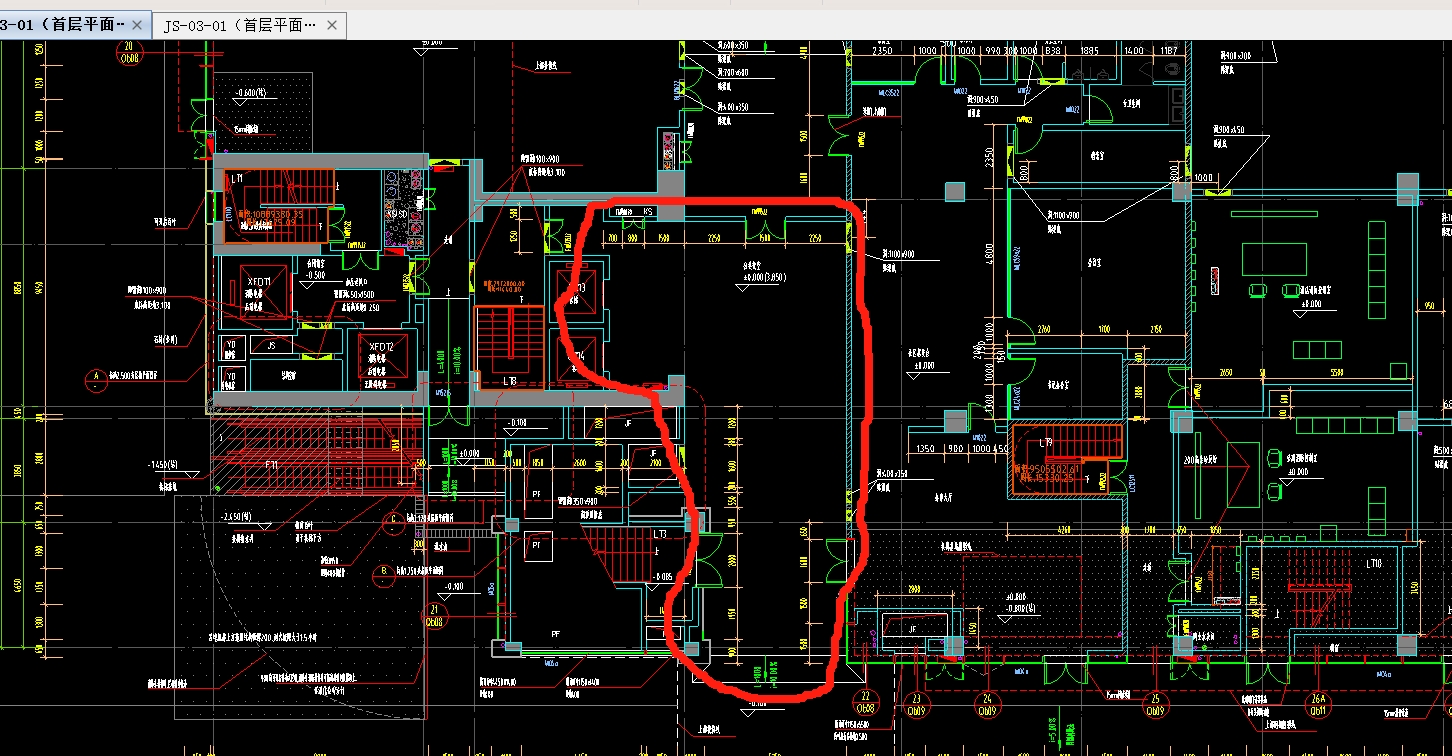Viewport: 1452px width, 756px height.
Task: Click the FT1 ramp label
Action: pos(271,465)
